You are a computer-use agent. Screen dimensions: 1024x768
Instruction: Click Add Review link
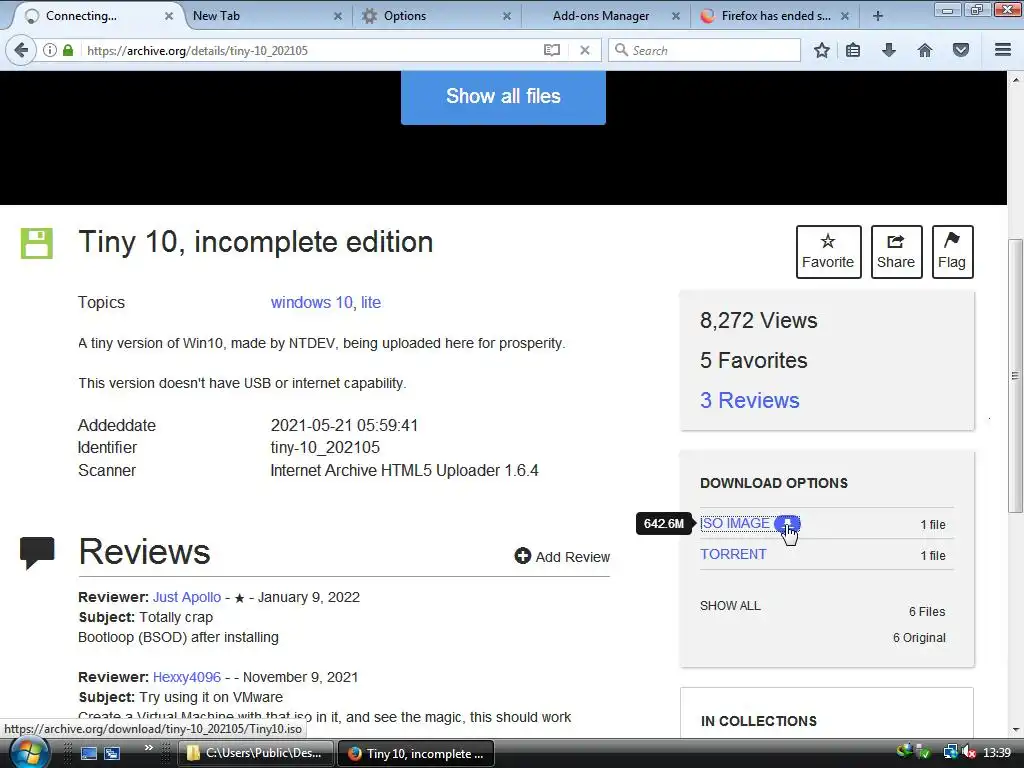(562, 556)
